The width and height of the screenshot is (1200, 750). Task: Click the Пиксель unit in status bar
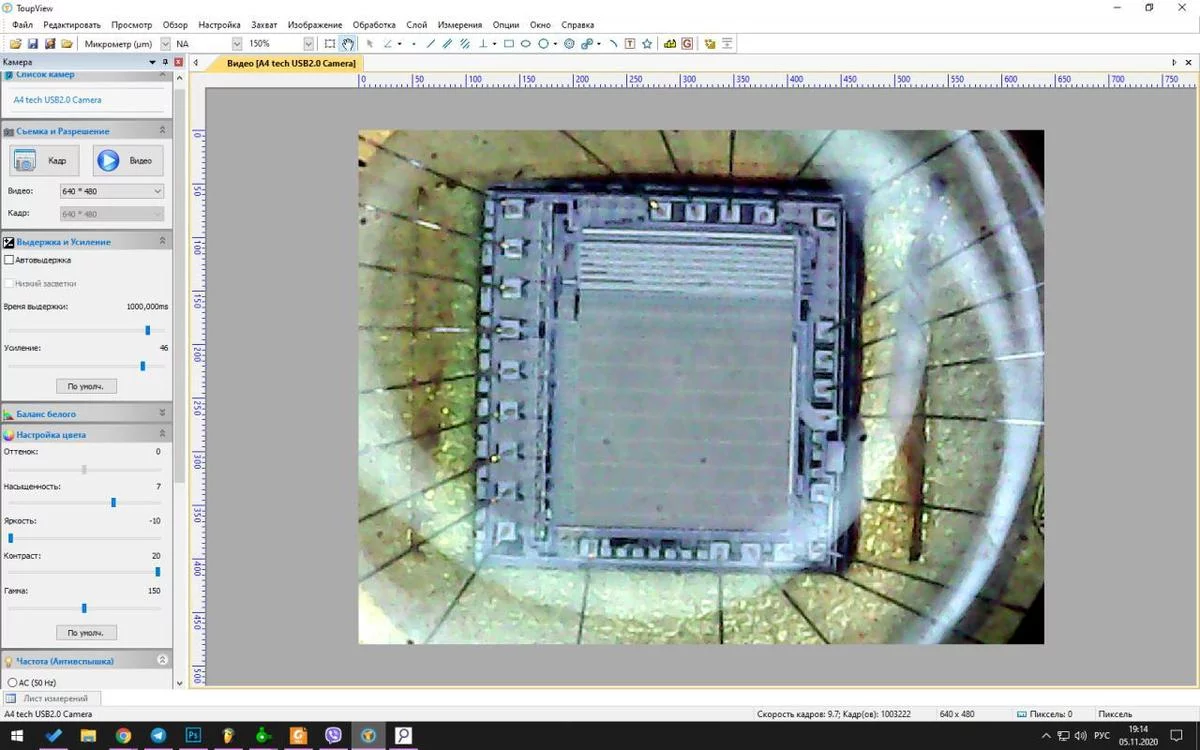(x=1115, y=714)
